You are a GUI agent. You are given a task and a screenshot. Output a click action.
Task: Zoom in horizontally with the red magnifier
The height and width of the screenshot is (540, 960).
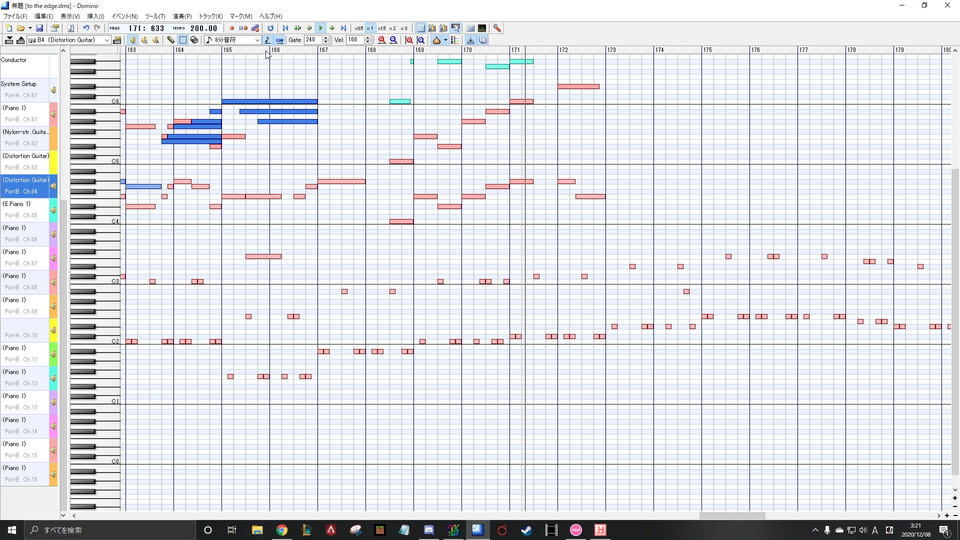coord(381,40)
